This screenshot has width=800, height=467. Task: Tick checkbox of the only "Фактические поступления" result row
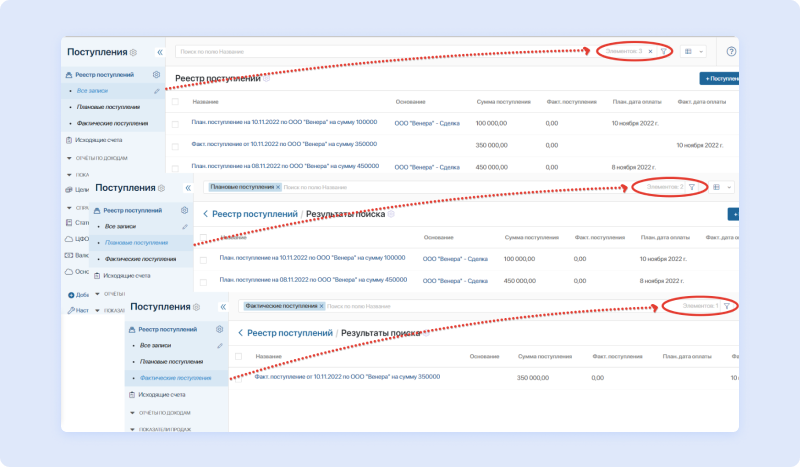click(x=238, y=377)
